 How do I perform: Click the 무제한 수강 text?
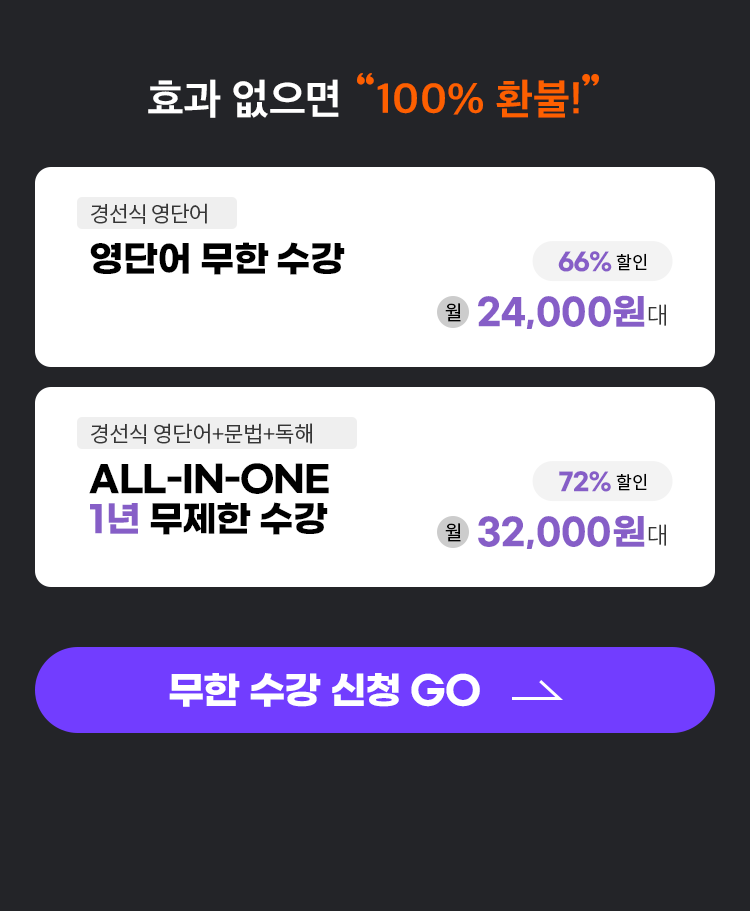click(x=238, y=518)
